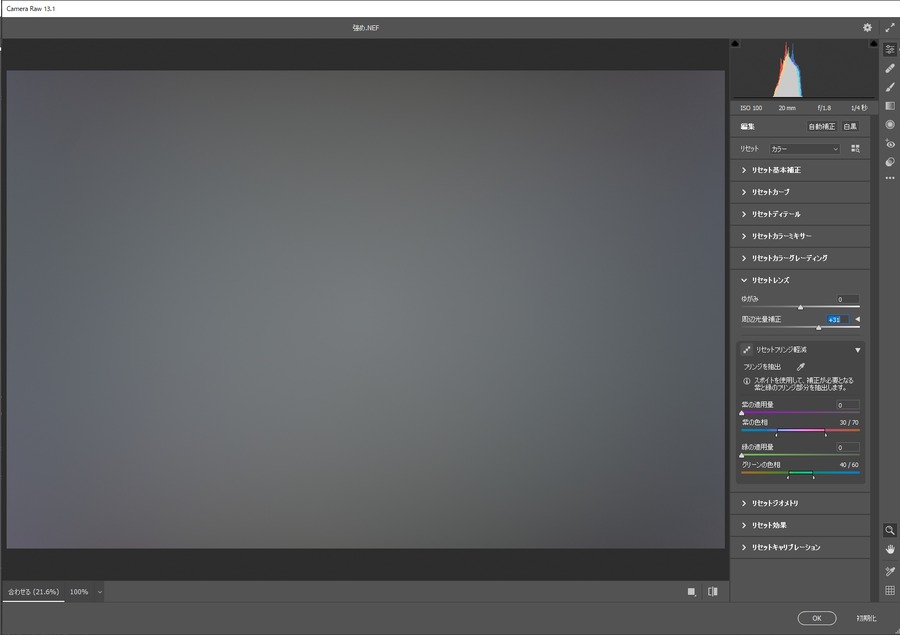Select the Hand tool

891,549
